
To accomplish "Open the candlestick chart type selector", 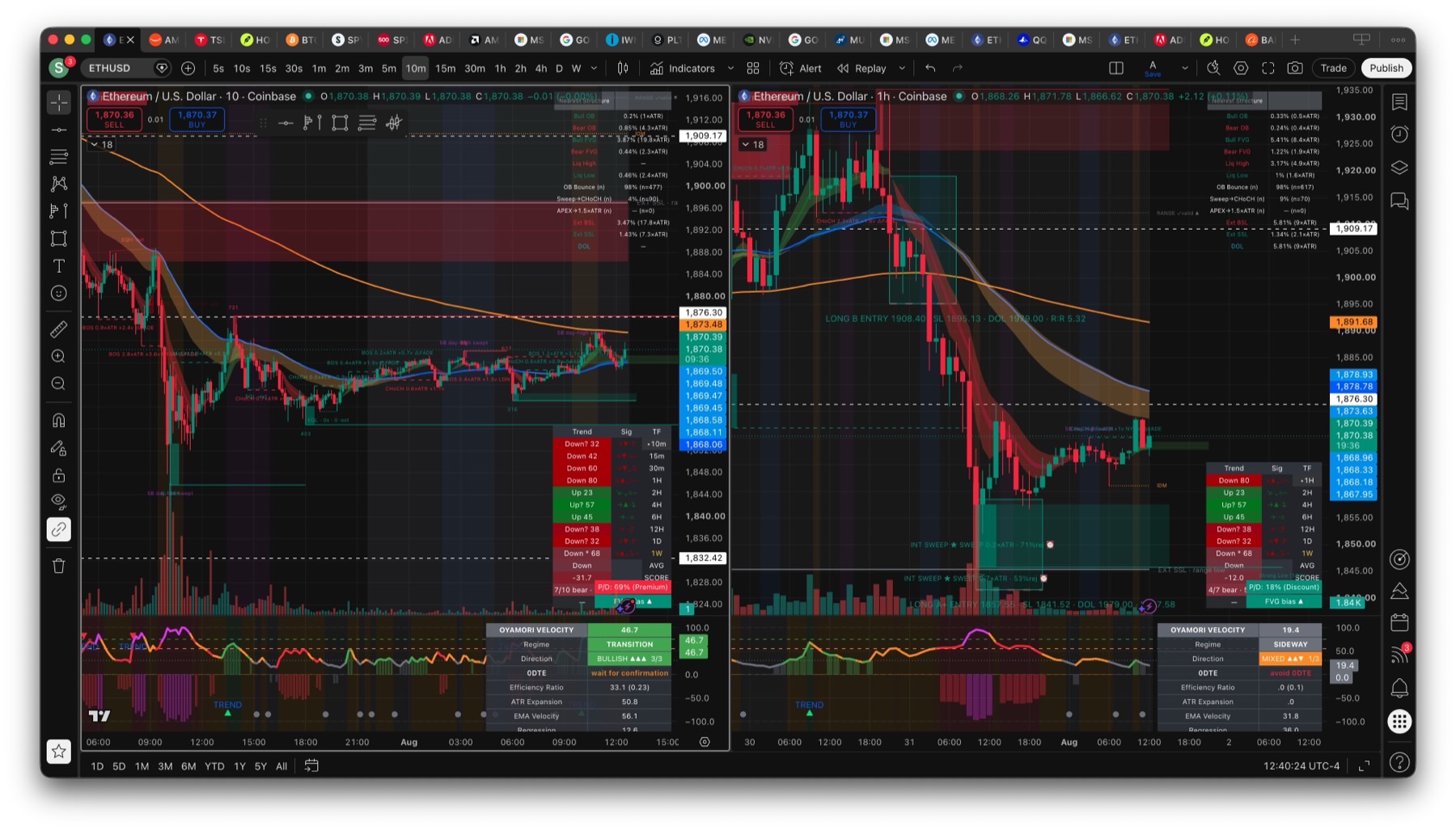I will [623, 68].
